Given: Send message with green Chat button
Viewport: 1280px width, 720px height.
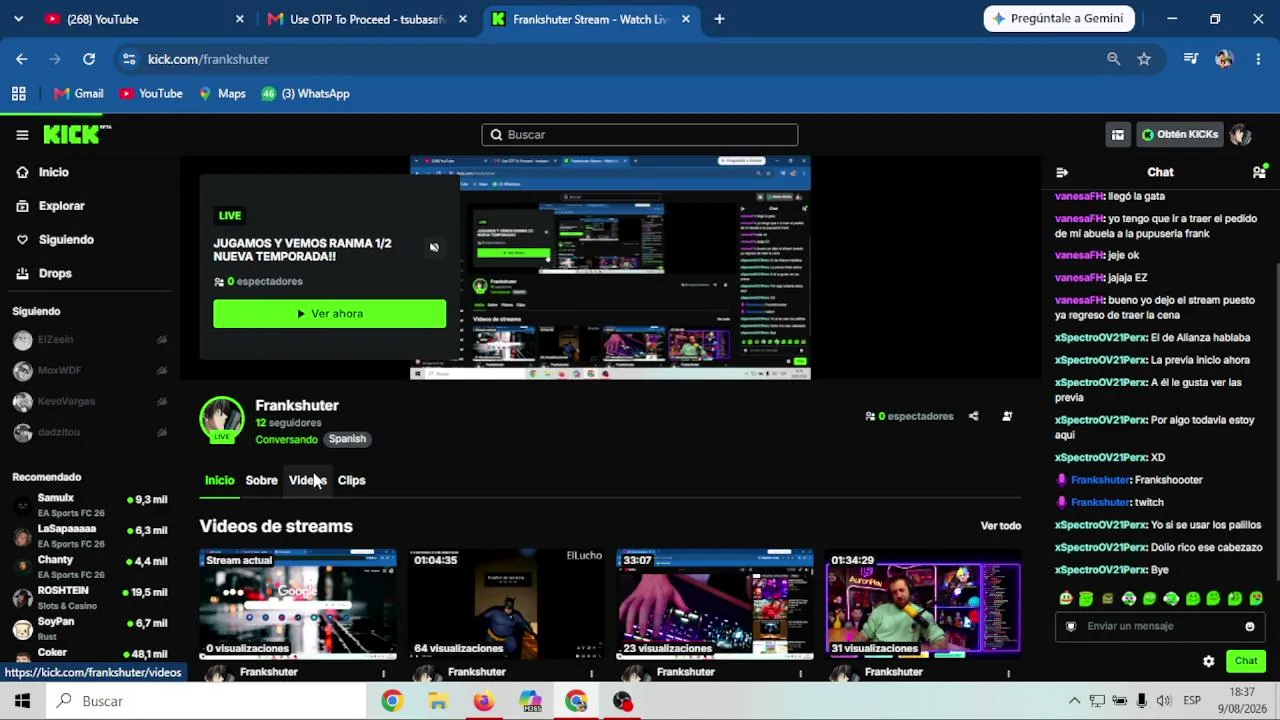Looking at the screenshot, I should [x=1246, y=661].
